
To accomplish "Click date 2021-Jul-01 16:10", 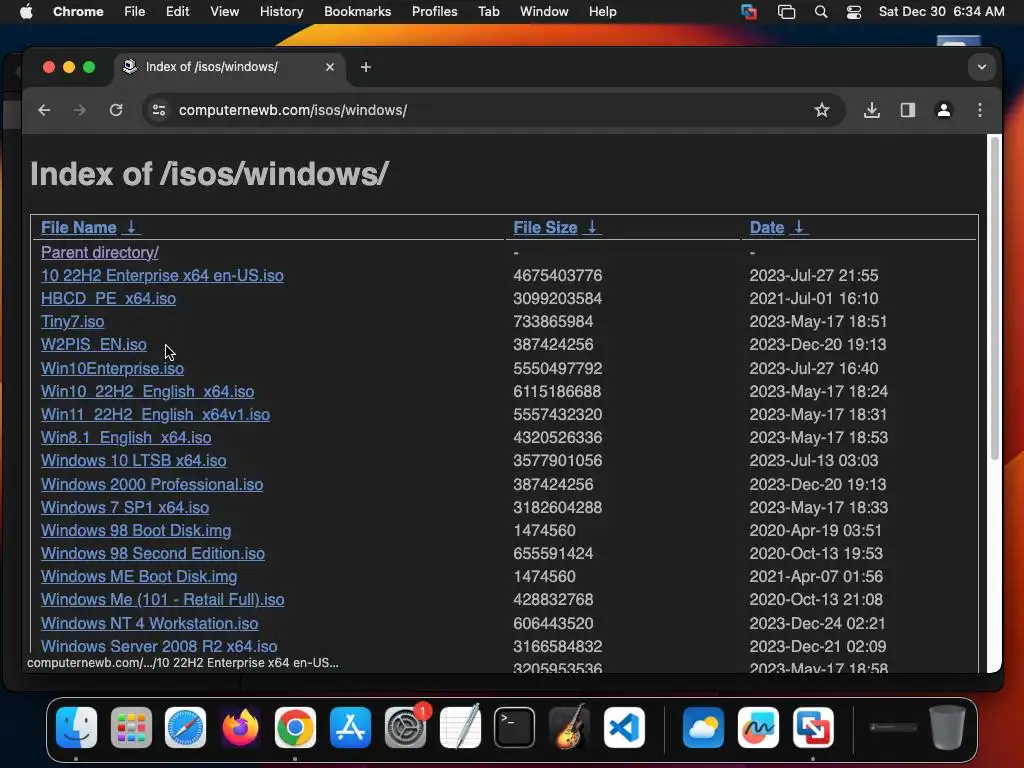I will click(814, 298).
